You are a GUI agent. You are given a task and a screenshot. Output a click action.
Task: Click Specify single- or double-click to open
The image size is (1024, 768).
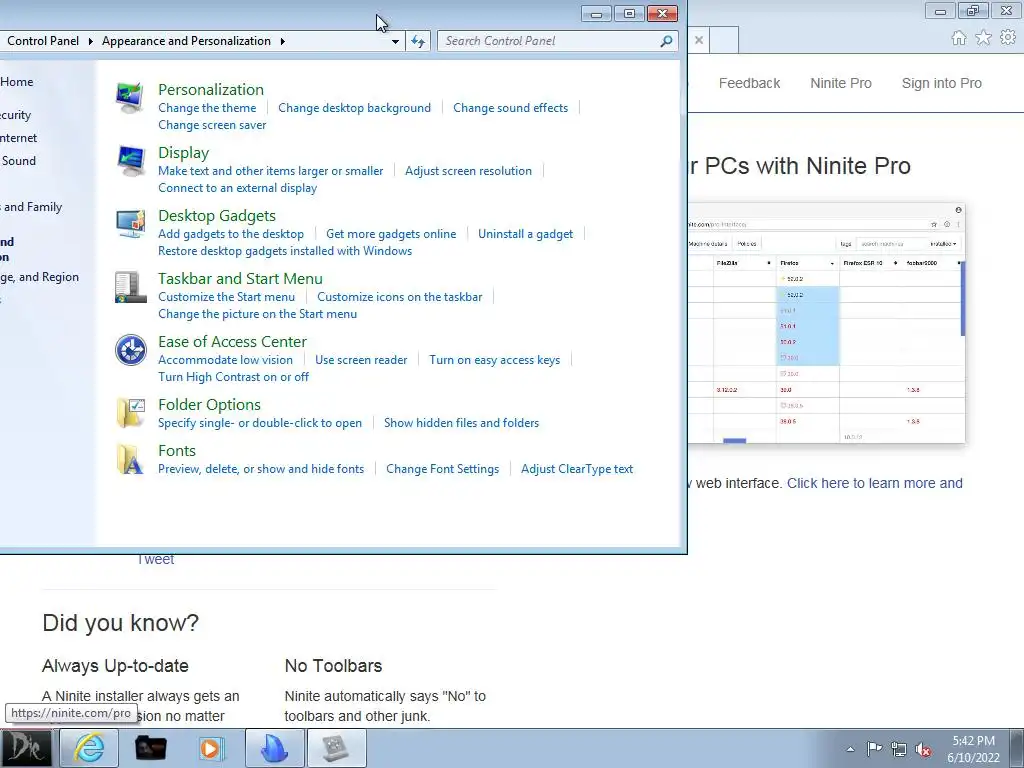(260, 423)
